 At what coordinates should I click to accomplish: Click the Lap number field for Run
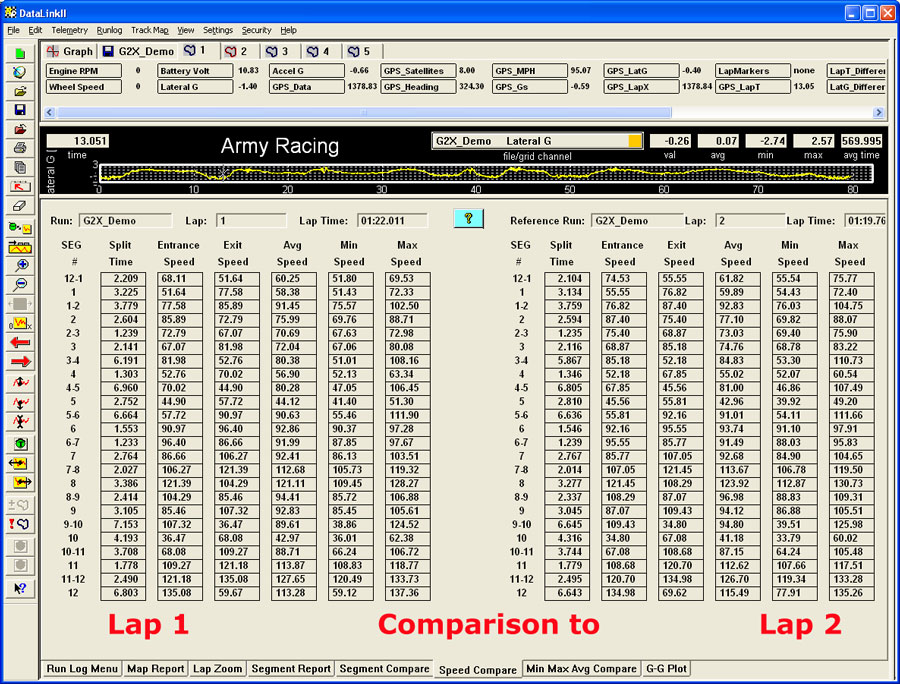click(250, 220)
